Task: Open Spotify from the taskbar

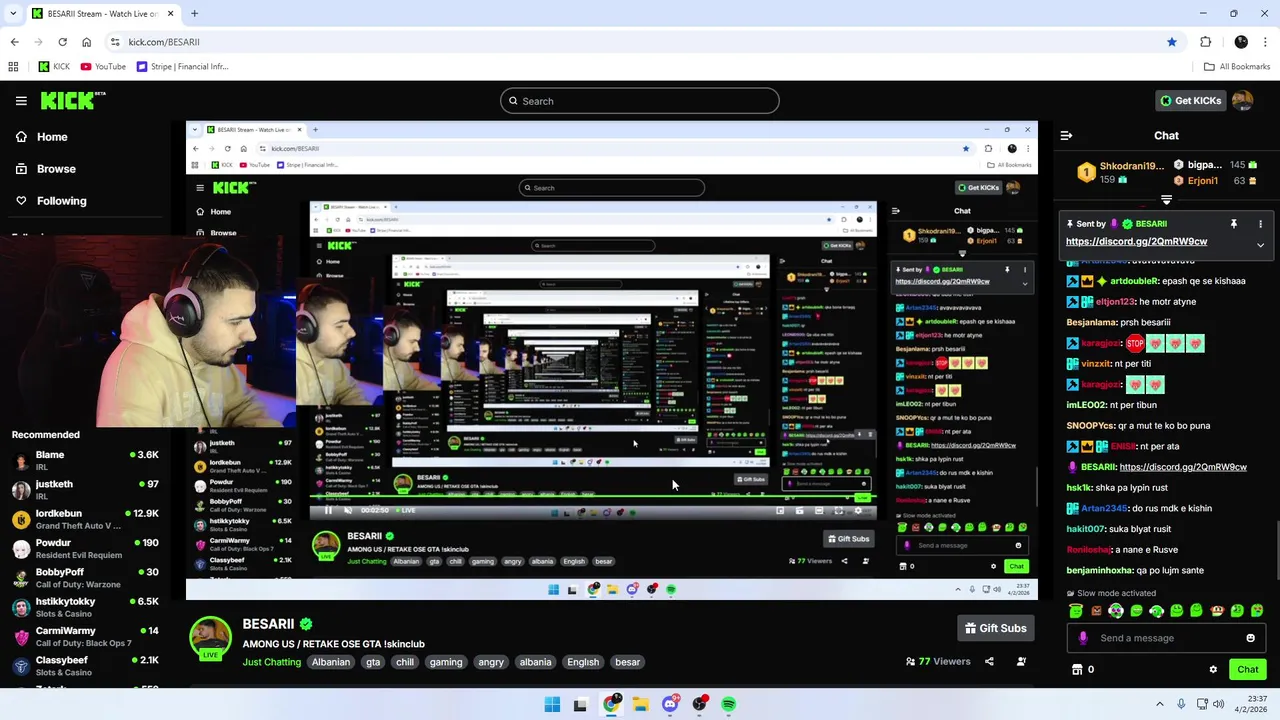Action: (729, 704)
